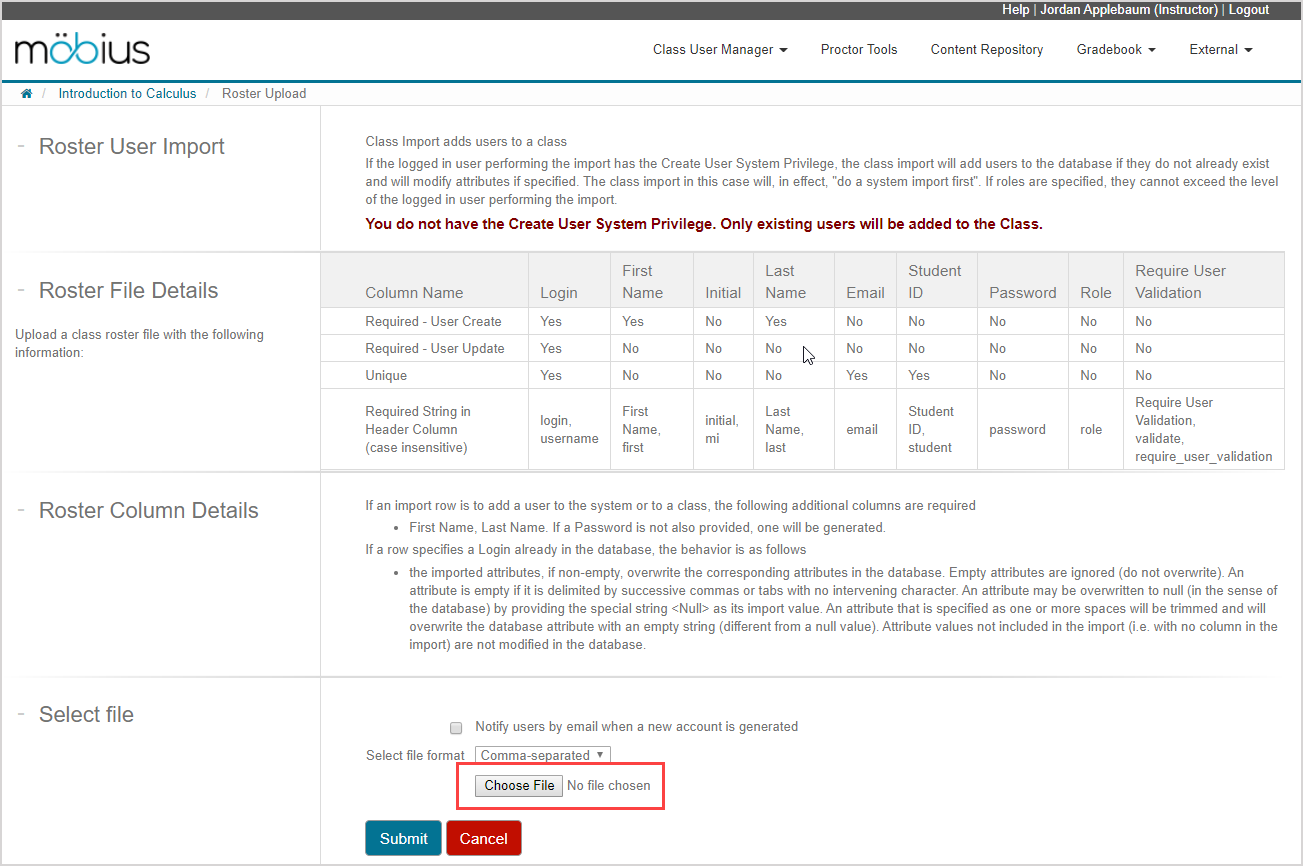Image resolution: width=1303 pixels, height=866 pixels.
Task: Log out via the Logout link
Action: pos(1248,10)
